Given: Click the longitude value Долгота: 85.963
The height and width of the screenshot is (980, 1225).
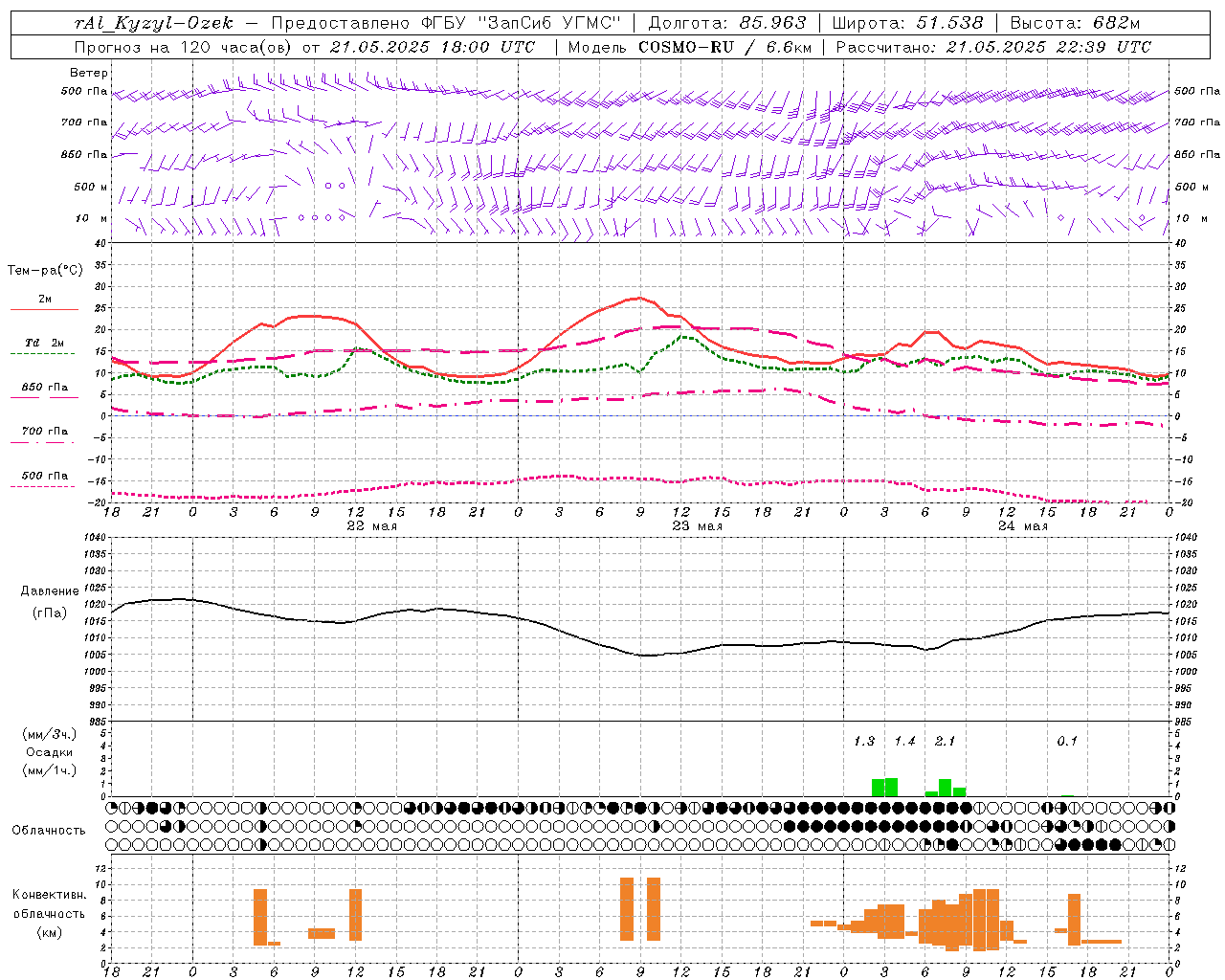Looking at the screenshot, I should point(727,23).
